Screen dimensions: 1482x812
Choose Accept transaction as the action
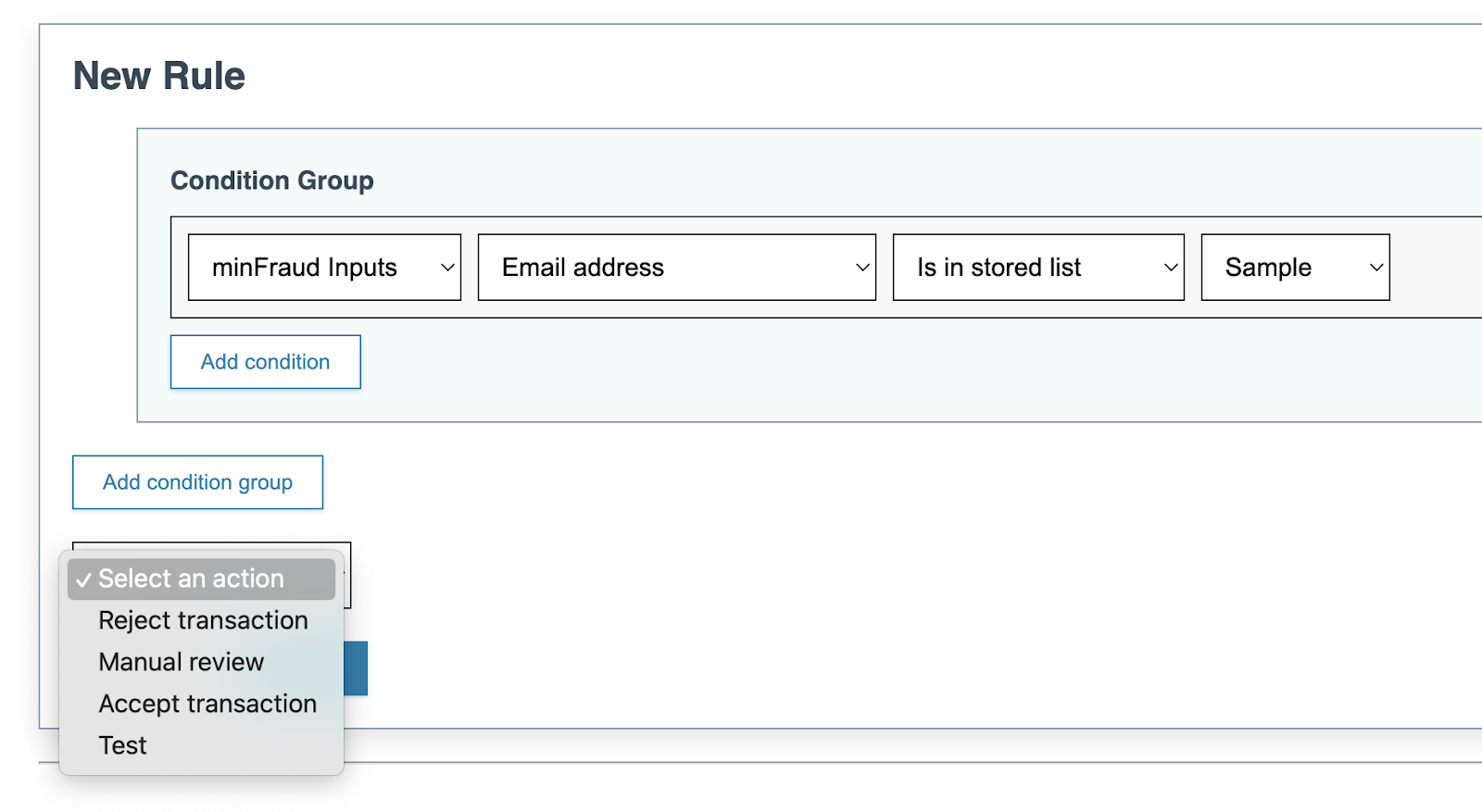[x=207, y=704]
